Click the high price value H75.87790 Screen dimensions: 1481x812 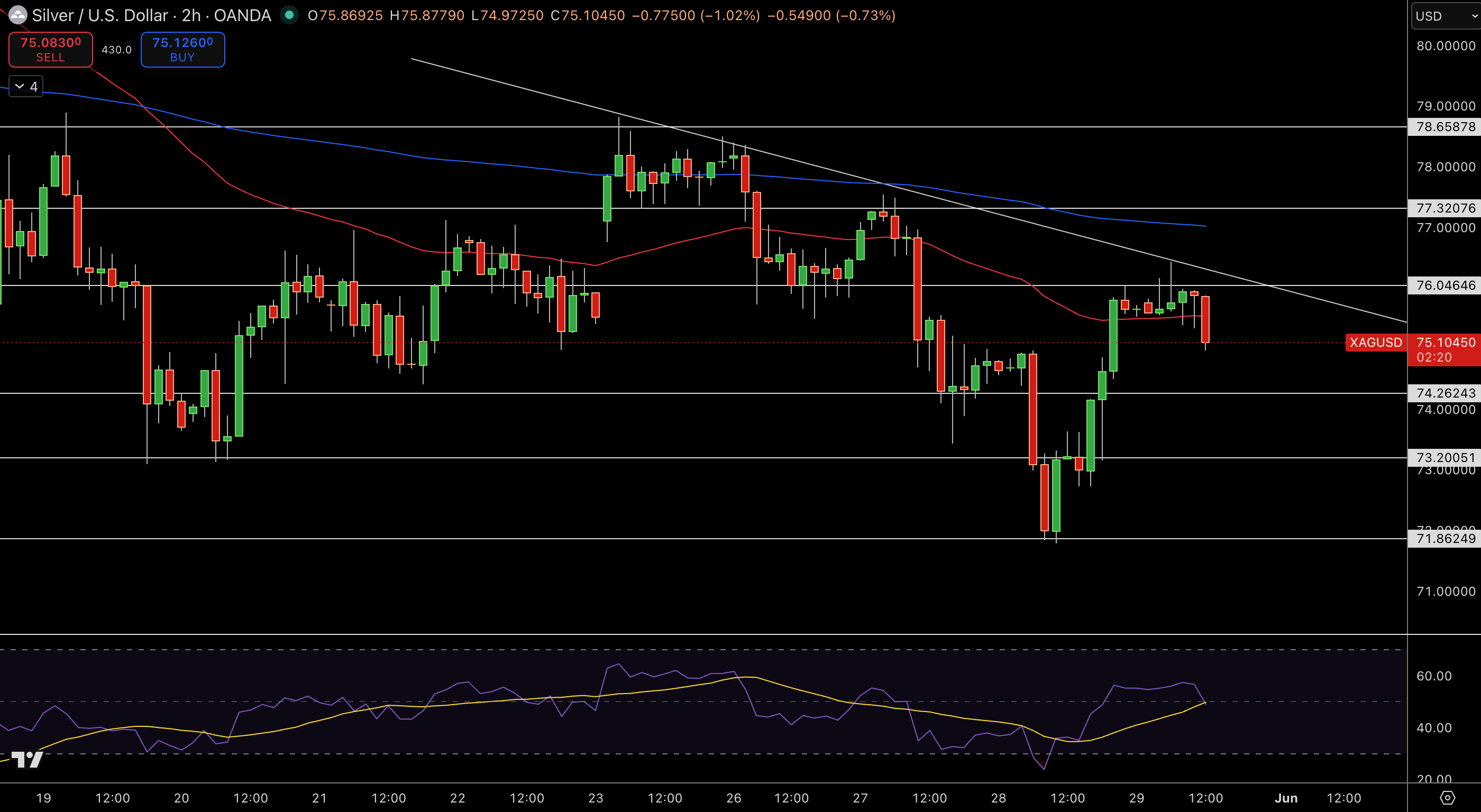click(427, 15)
